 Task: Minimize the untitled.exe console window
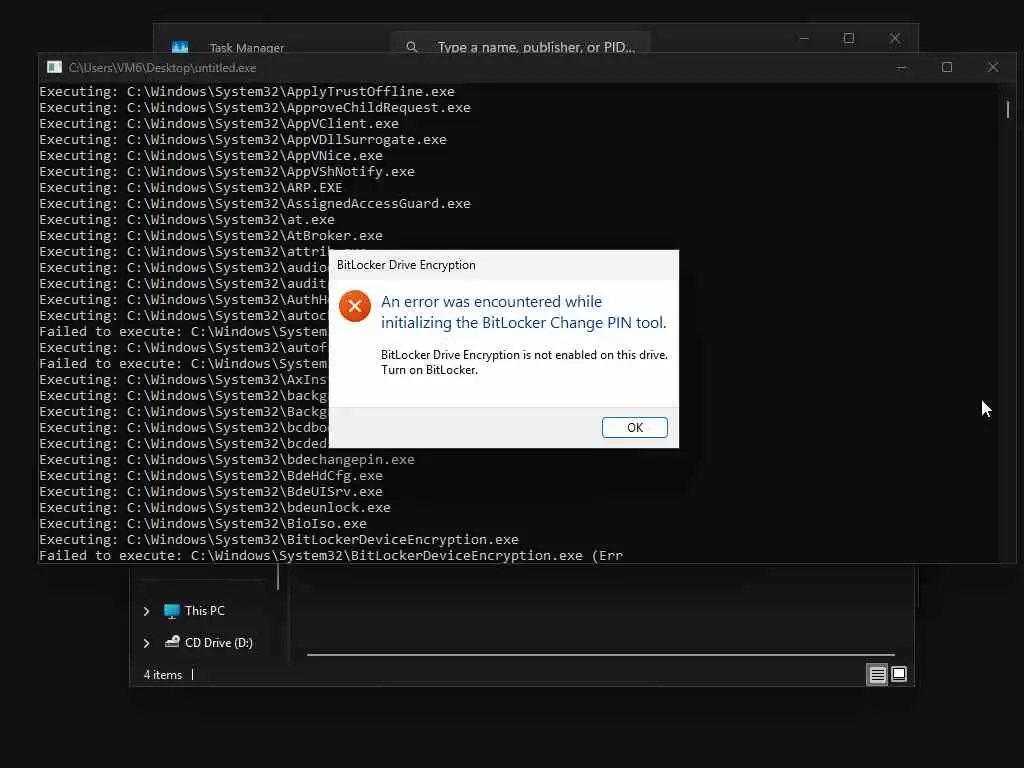click(902, 67)
